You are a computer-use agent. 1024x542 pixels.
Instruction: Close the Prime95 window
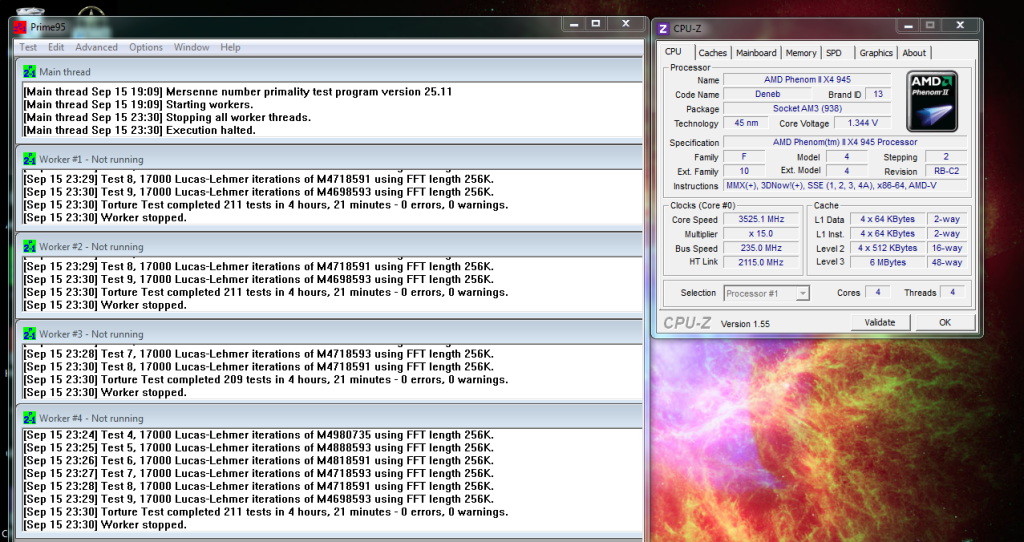tap(626, 24)
